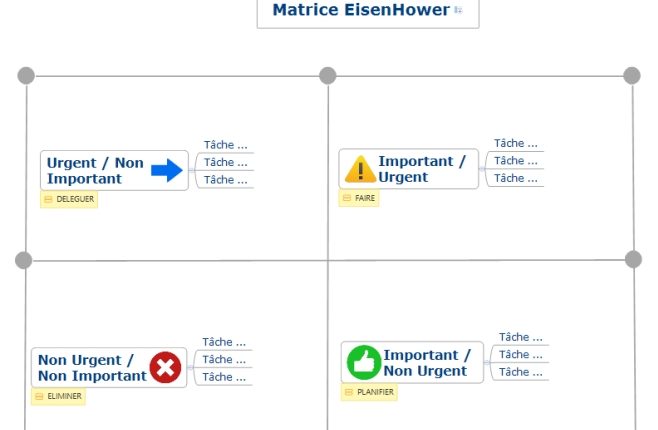The image size is (658, 430).
Task: Click the note icon on the FAIRE label
Action: click(347, 198)
